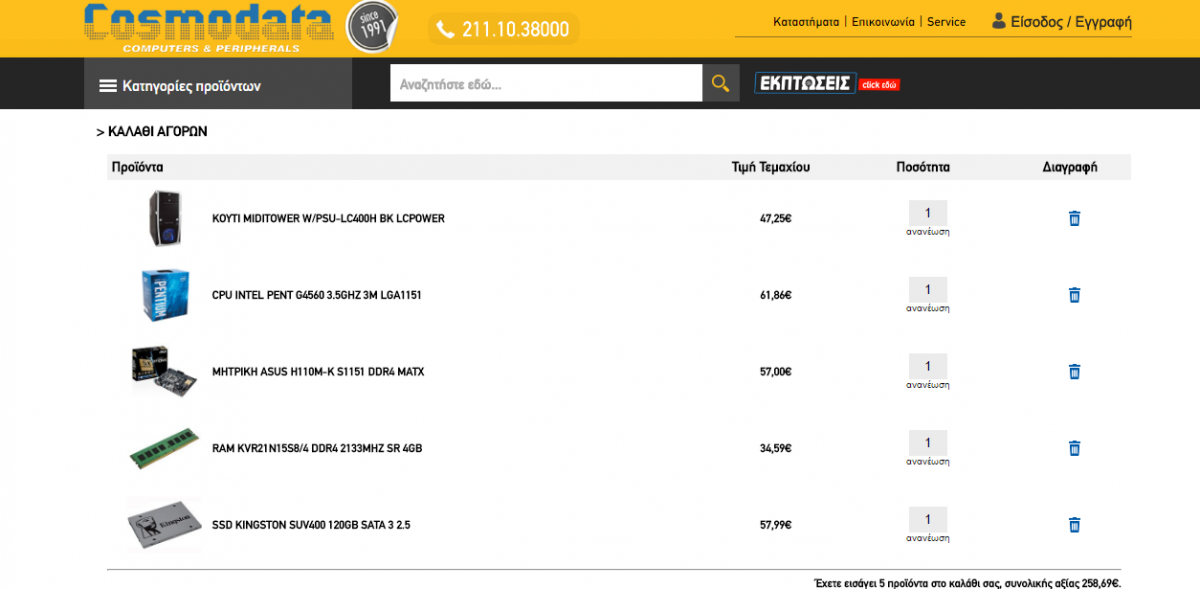Open the RAM module thumbnail
The image size is (1200, 589).
[x=165, y=448]
